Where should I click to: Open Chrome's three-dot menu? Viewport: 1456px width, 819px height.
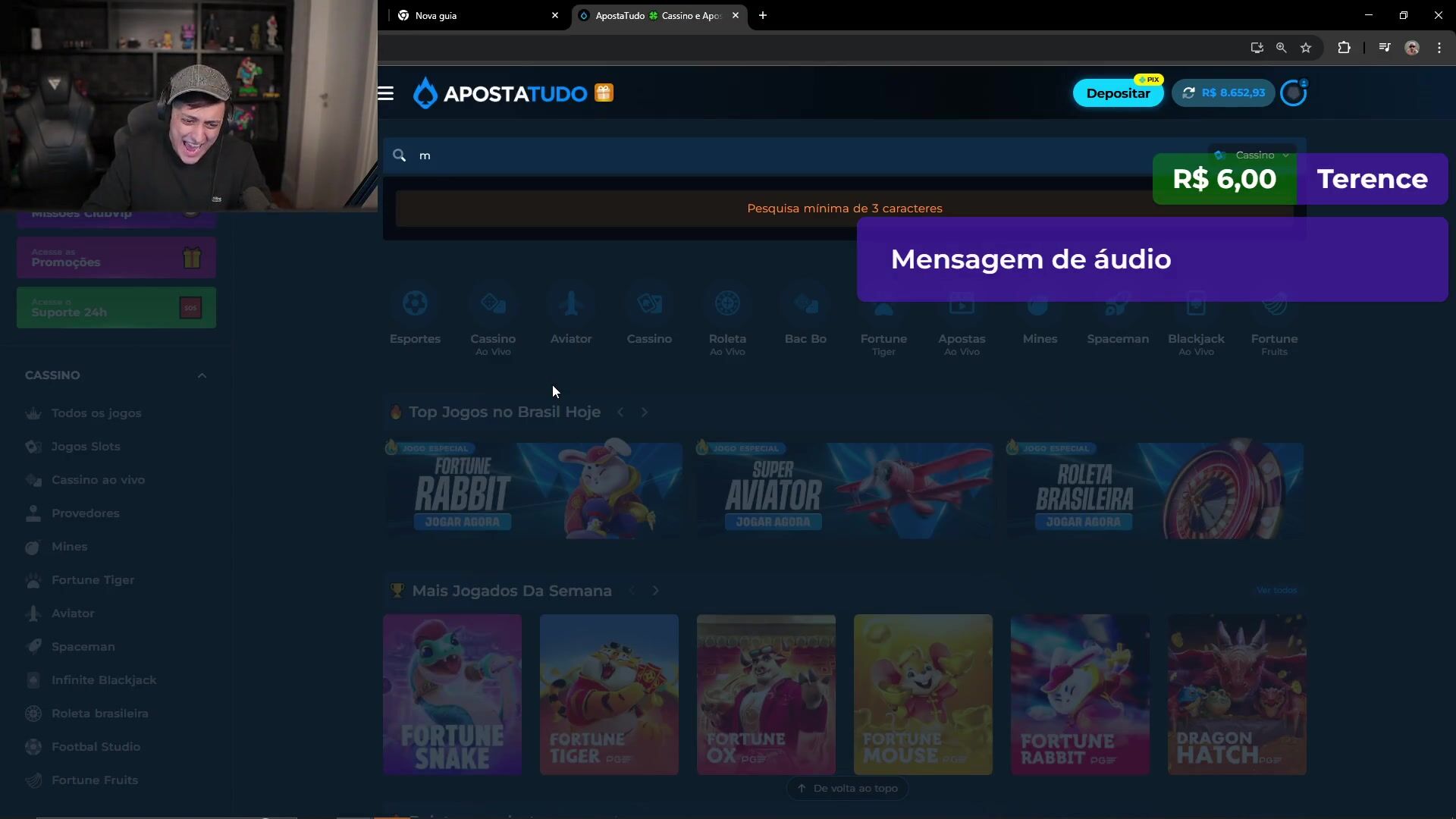[x=1439, y=48]
